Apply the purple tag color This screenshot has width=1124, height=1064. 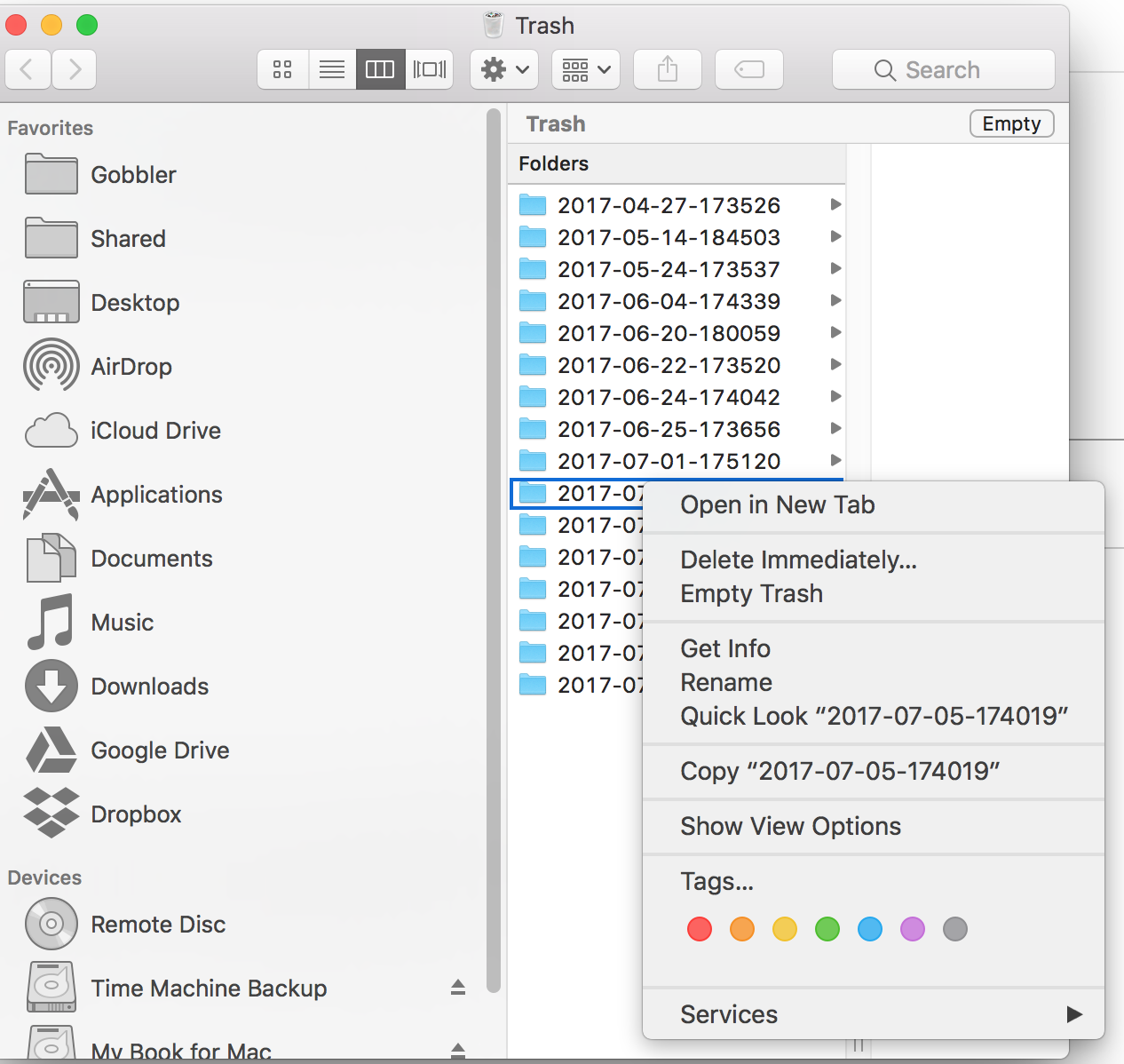click(x=913, y=929)
